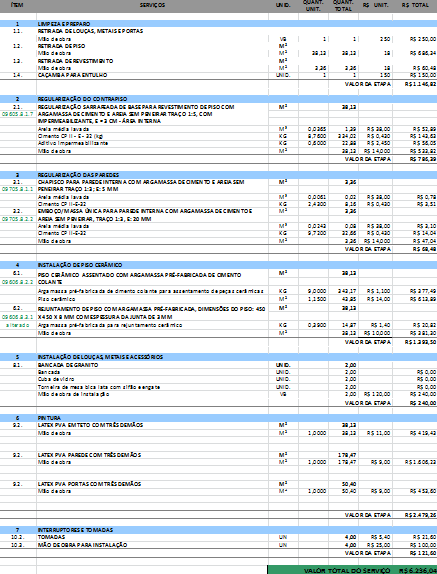Viewport: 437px width, 574px height.
Task: Select the REGULARIZAÇÃO DO CONTRAPISO section header
Action: click(218, 99)
